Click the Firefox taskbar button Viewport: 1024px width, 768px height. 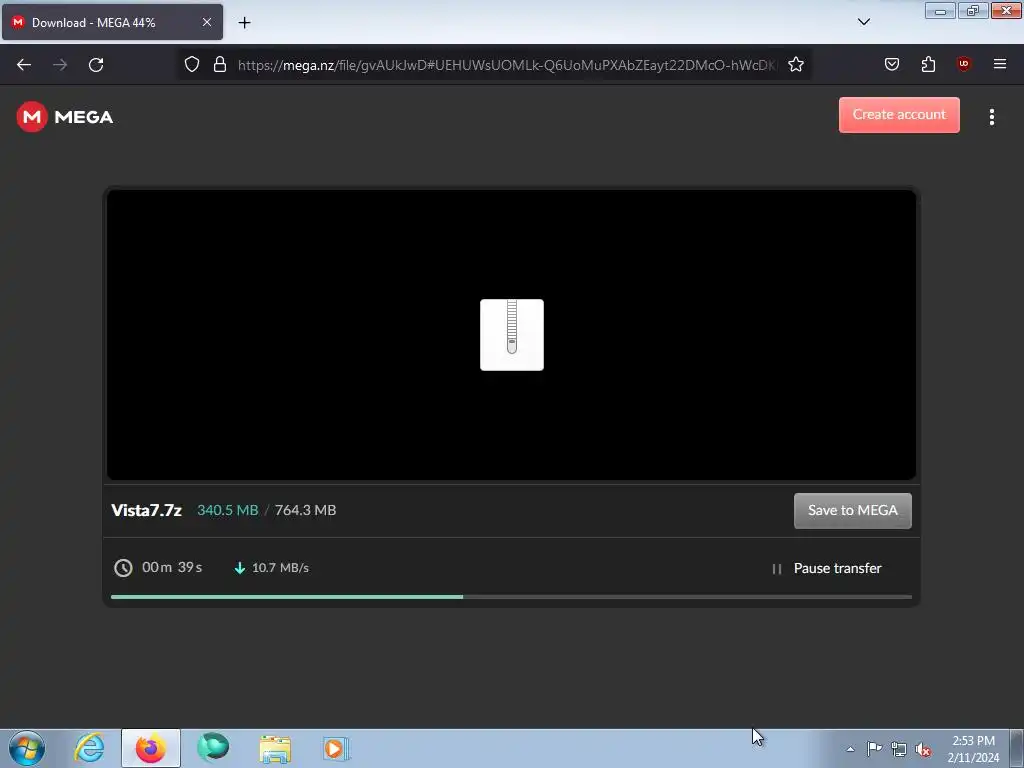[151, 748]
